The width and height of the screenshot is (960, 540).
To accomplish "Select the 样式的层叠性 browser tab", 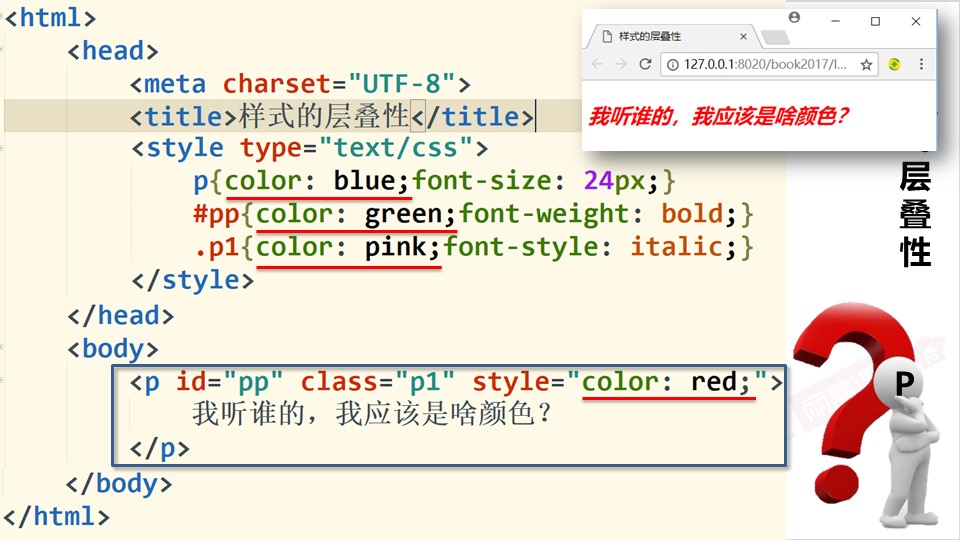I will [x=672, y=37].
